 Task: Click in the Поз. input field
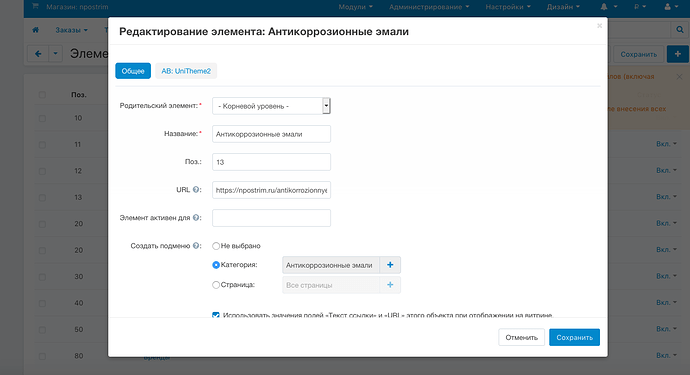(x=271, y=162)
